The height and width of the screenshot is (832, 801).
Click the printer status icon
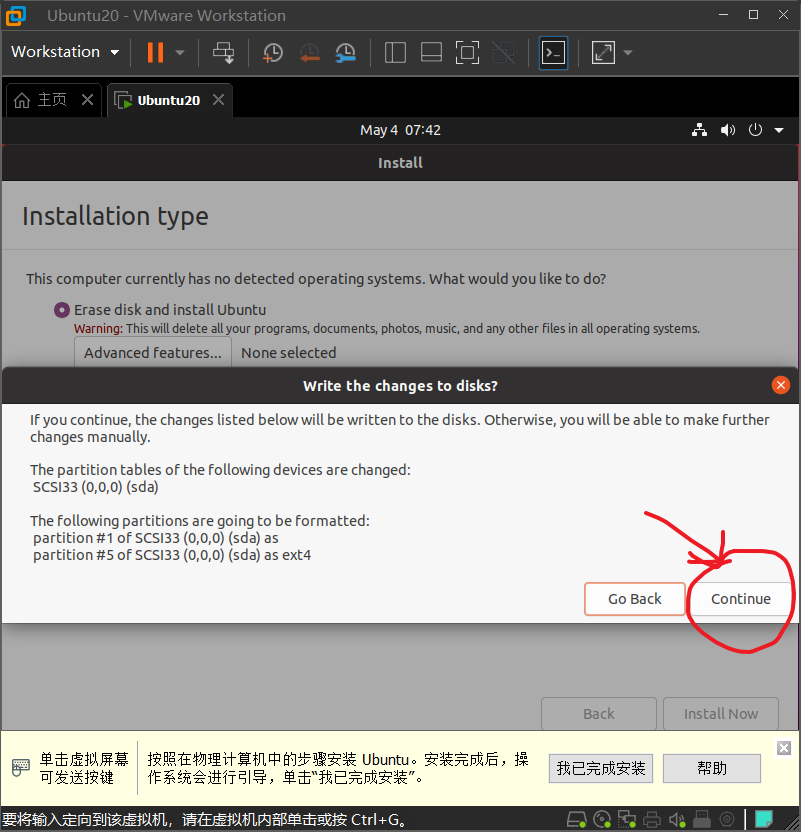[652, 820]
